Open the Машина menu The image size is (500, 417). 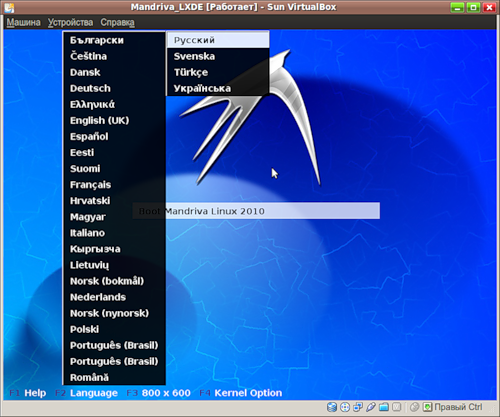click(x=23, y=22)
